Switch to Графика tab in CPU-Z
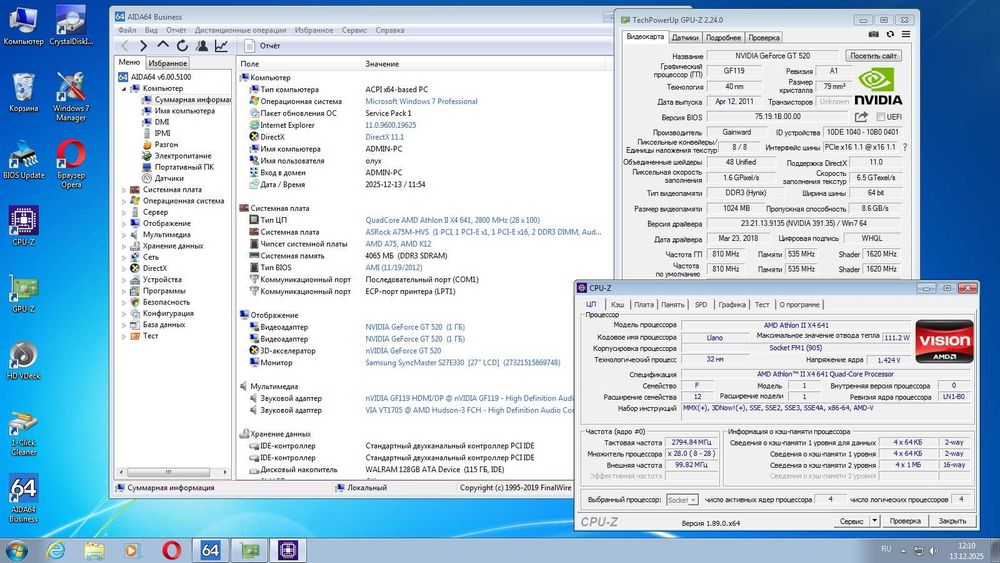The image size is (1000, 563). [x=732, y=305]
